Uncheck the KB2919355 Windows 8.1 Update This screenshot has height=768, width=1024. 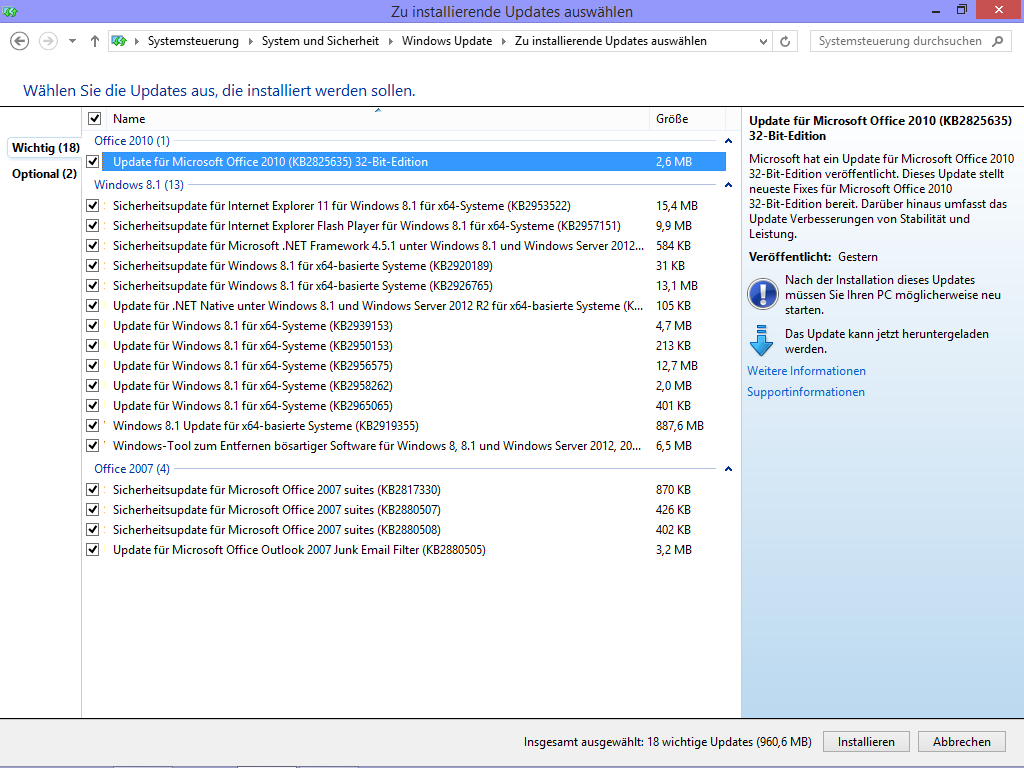coord(93,426)
